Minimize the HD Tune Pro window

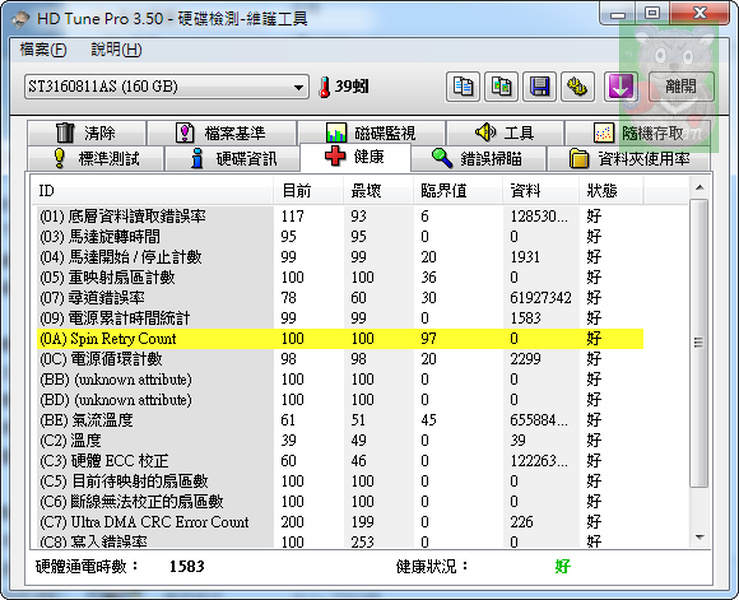pyautogui.click(x=617, y=14)
